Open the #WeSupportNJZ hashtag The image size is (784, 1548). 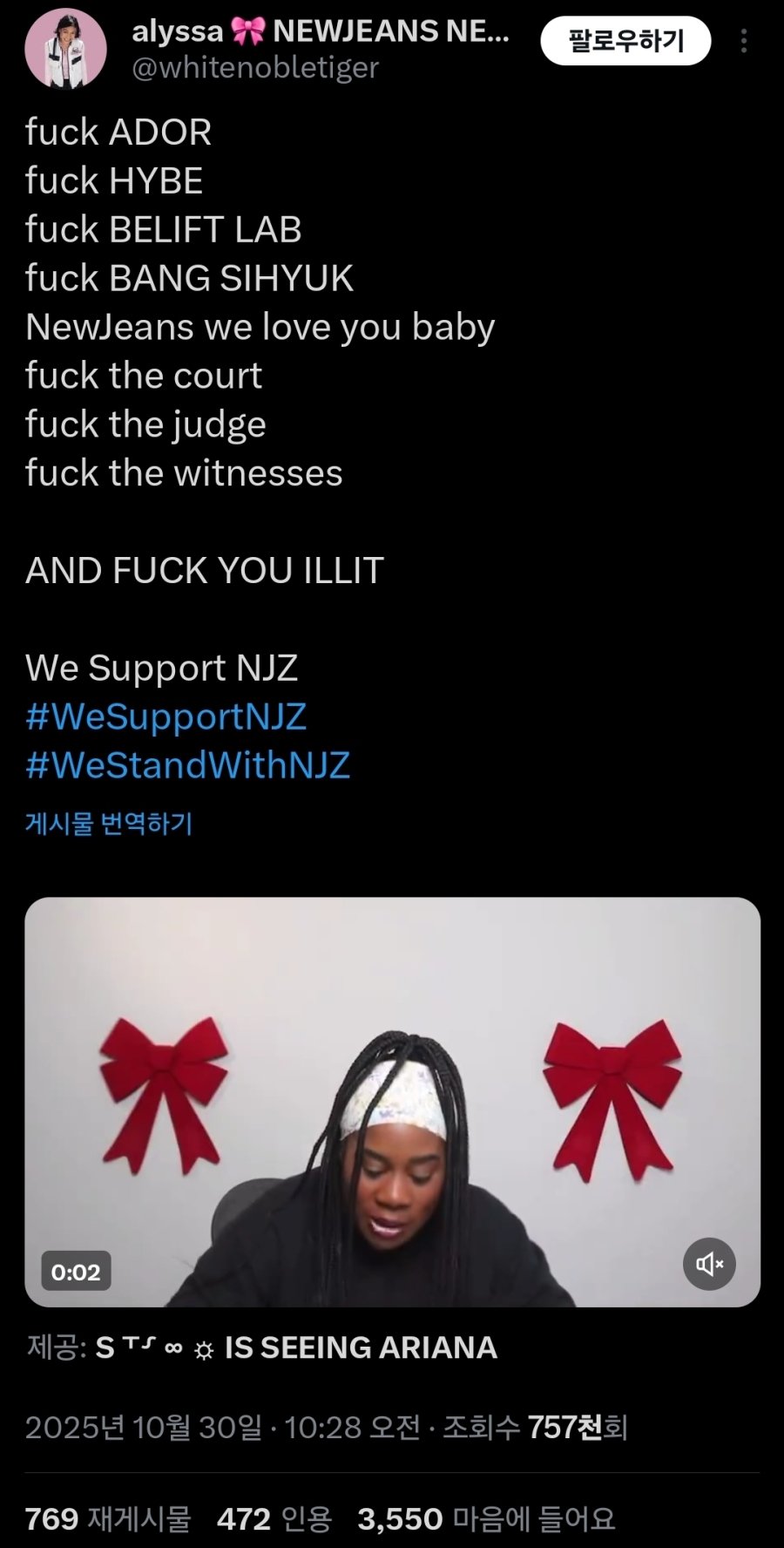166,716
